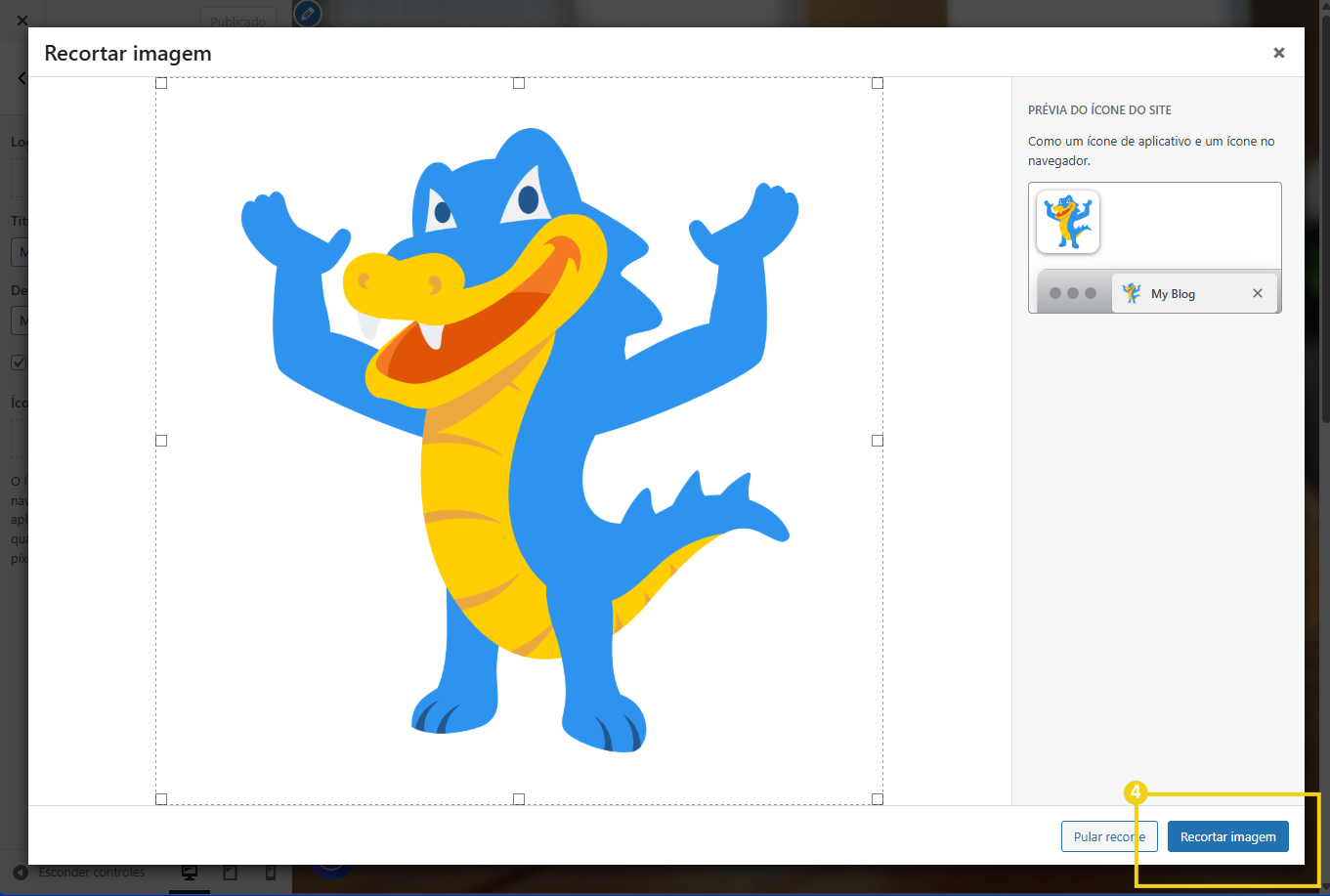Click the top-center crop handle
The image size is (1330, 896).
[519, 83]
